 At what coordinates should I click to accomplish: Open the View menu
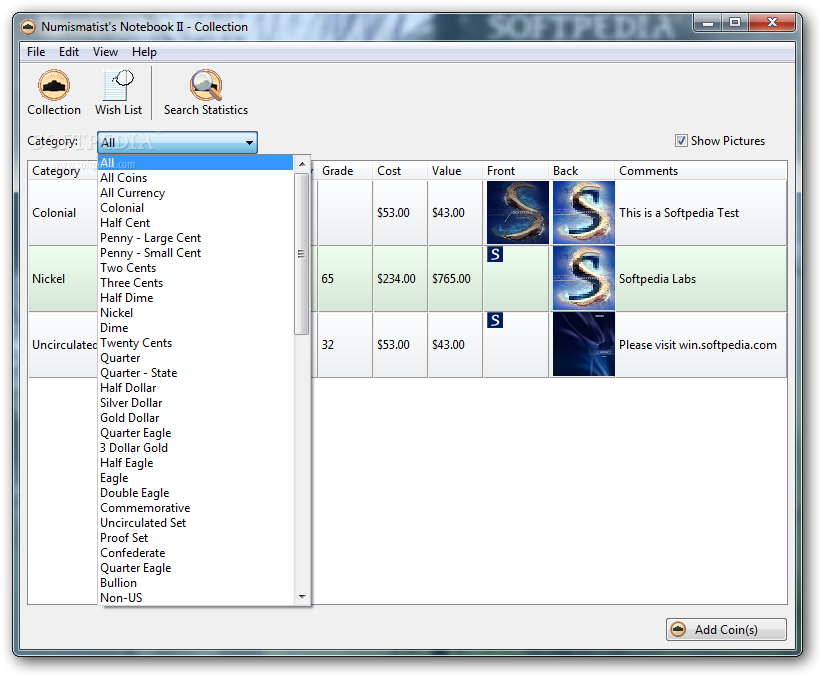click(x=105, y=52)
